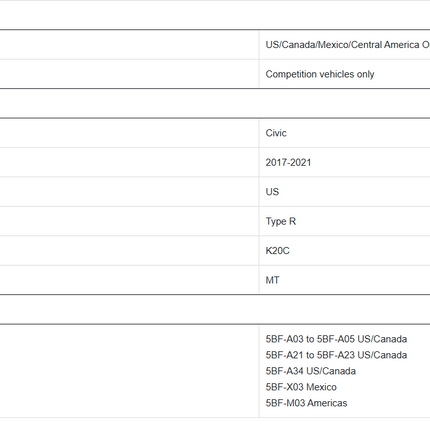
Task: Click the '5BF-X03 Mexico' entry
Action: pyautogui.click(x=301, y=387)
